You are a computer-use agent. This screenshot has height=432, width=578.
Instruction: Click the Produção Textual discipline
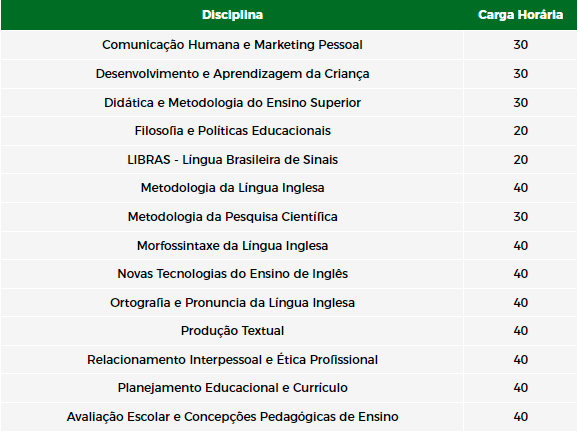pyautogui.click(x=232, y=331)
